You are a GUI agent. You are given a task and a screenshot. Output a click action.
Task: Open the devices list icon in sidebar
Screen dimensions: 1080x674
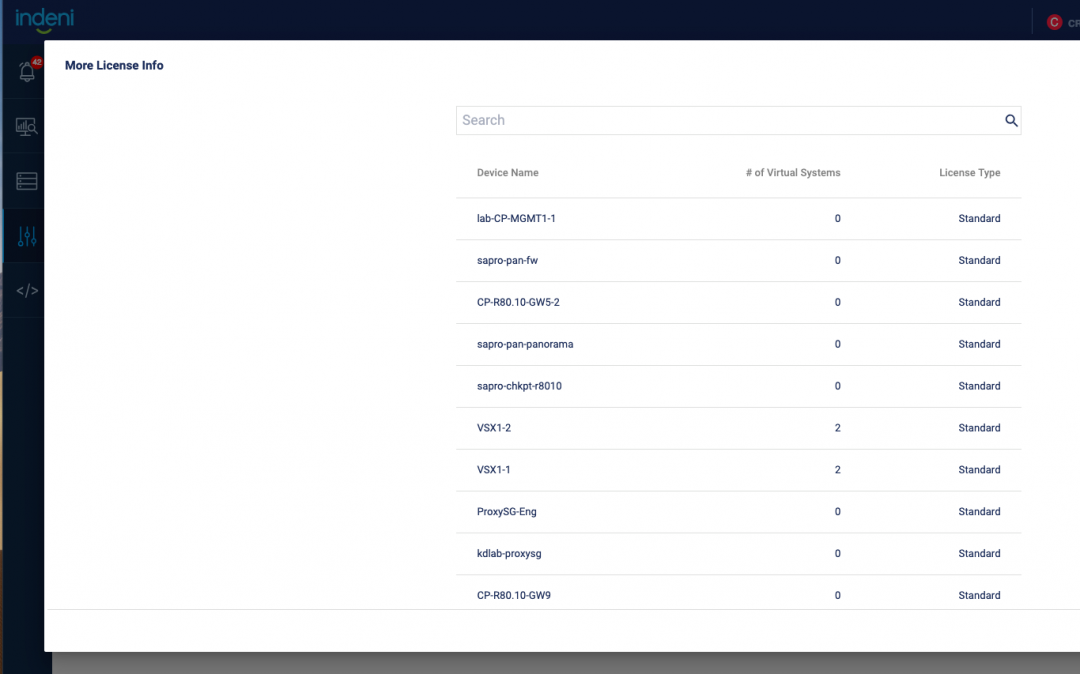(27, 181)
